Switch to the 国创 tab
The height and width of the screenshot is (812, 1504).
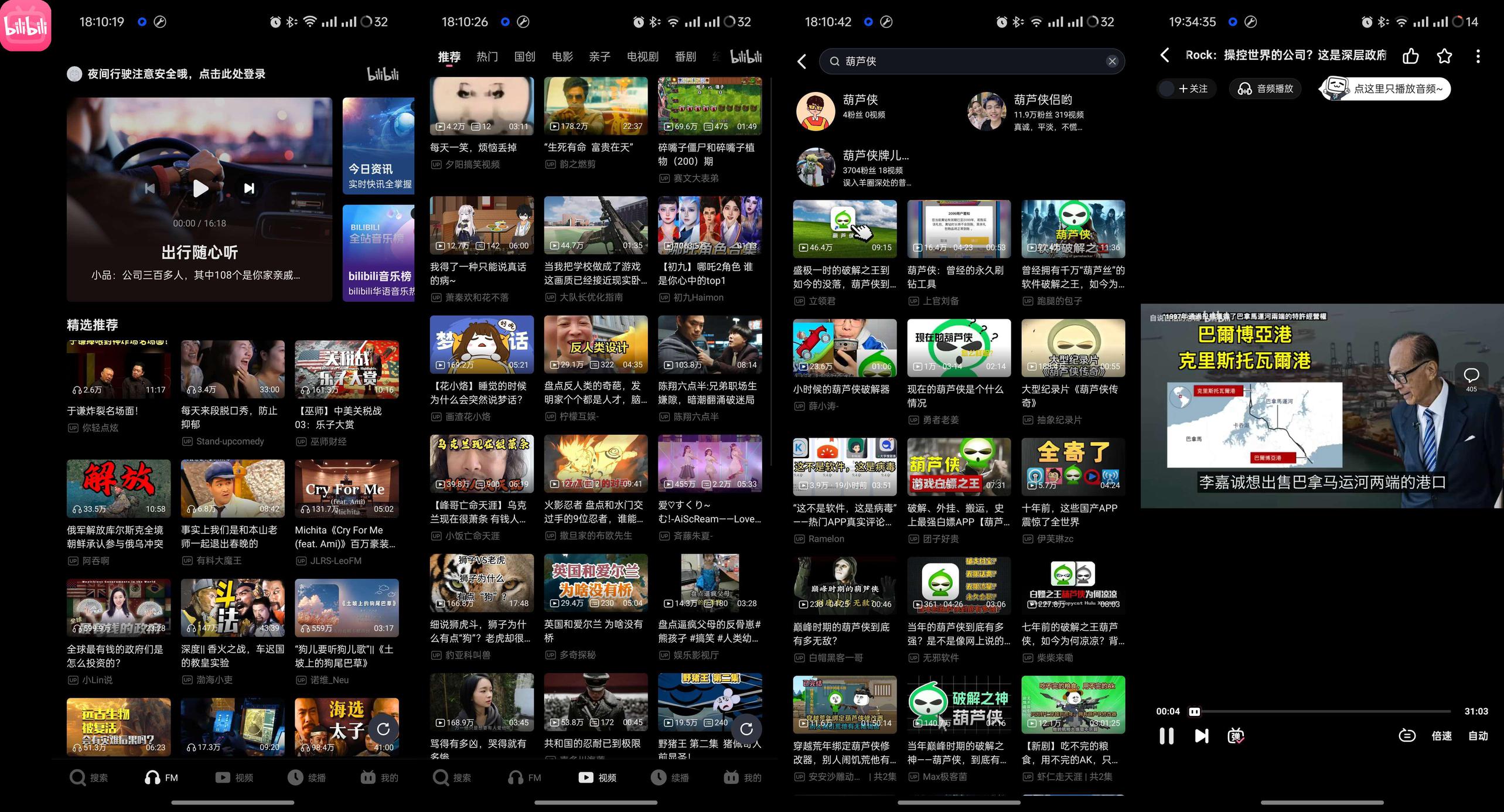524,57
